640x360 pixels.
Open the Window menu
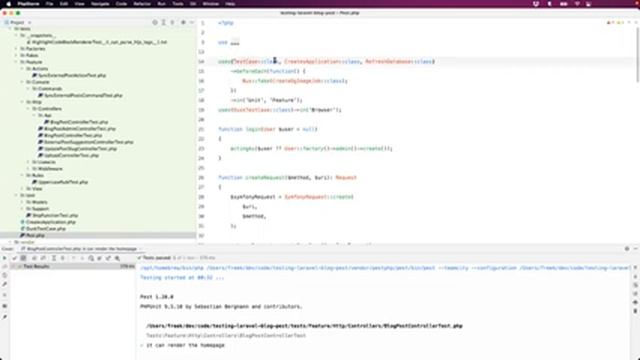click(211, 4)
